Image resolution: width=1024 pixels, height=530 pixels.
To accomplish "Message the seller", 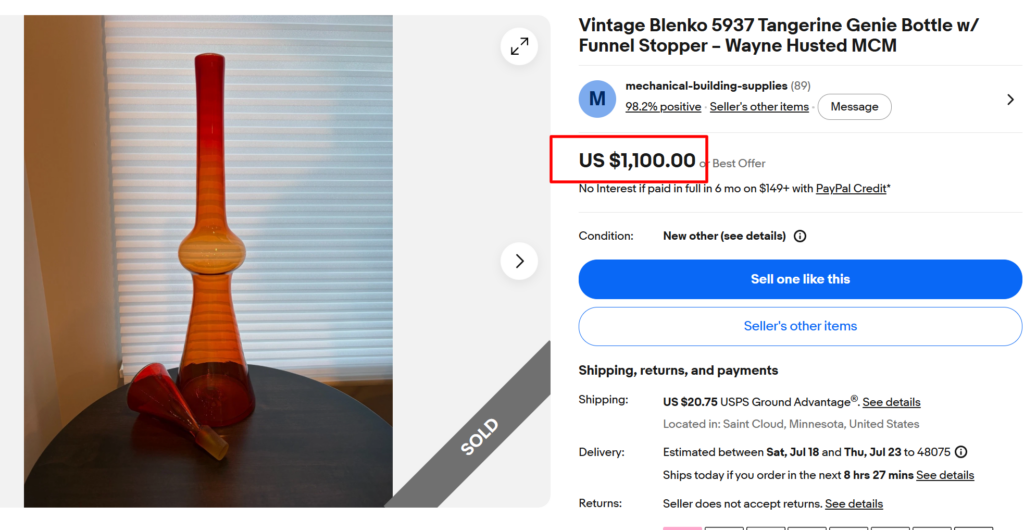I will point(854,106).
